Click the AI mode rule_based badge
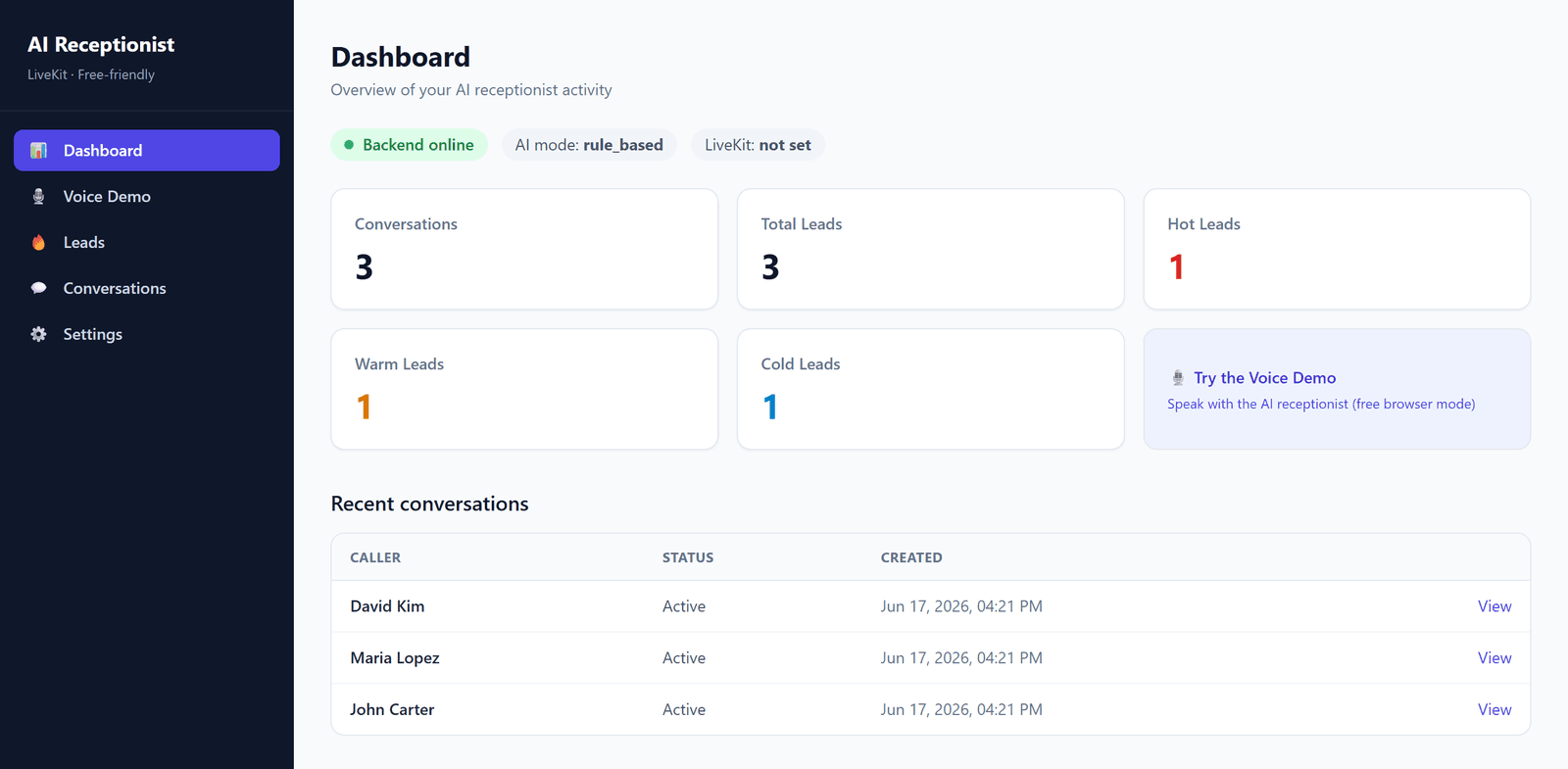The height and width of the screenshot is (769, 1568). [589, 145]
